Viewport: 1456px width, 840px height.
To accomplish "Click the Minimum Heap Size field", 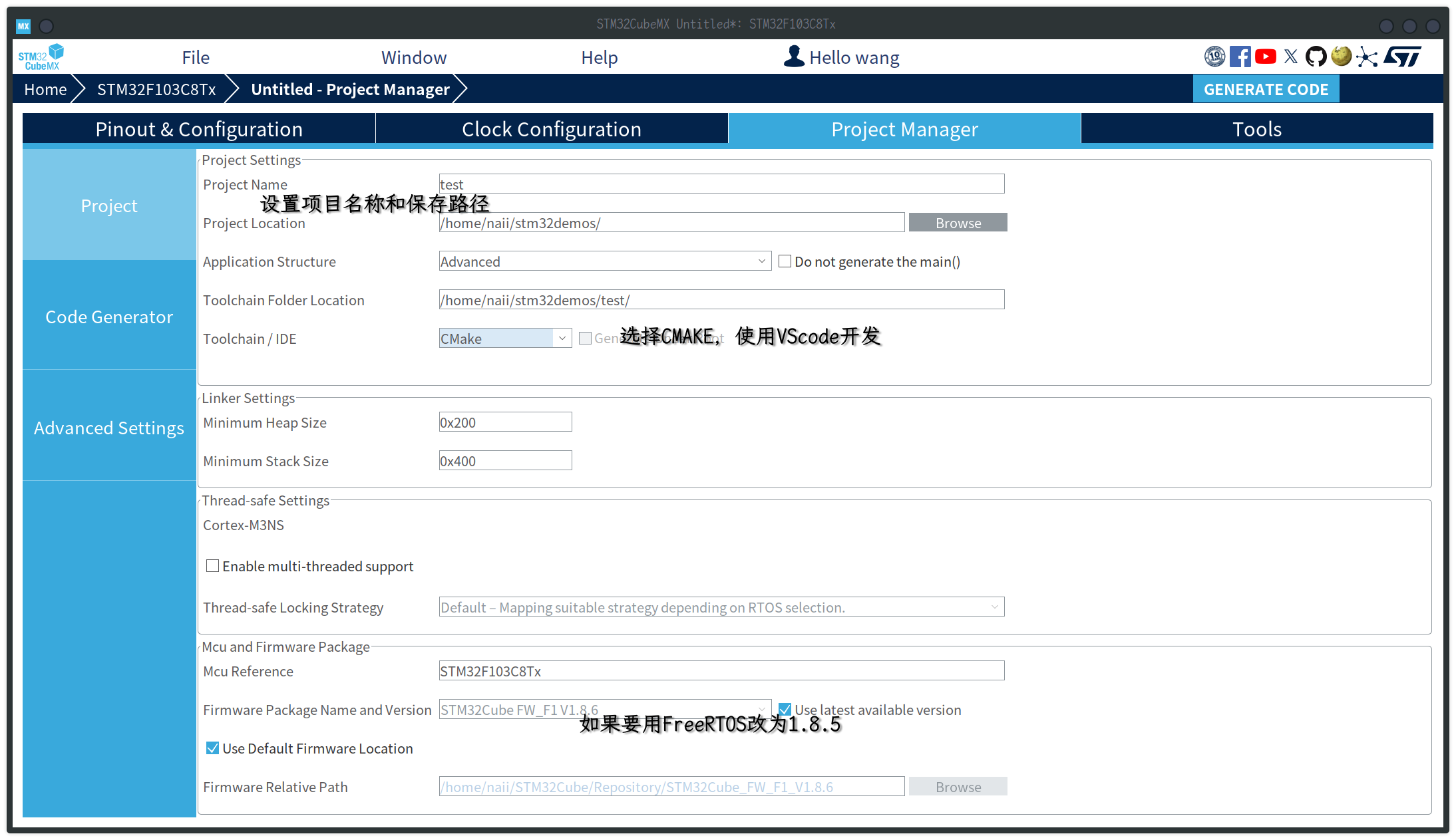I will (505, 422).
